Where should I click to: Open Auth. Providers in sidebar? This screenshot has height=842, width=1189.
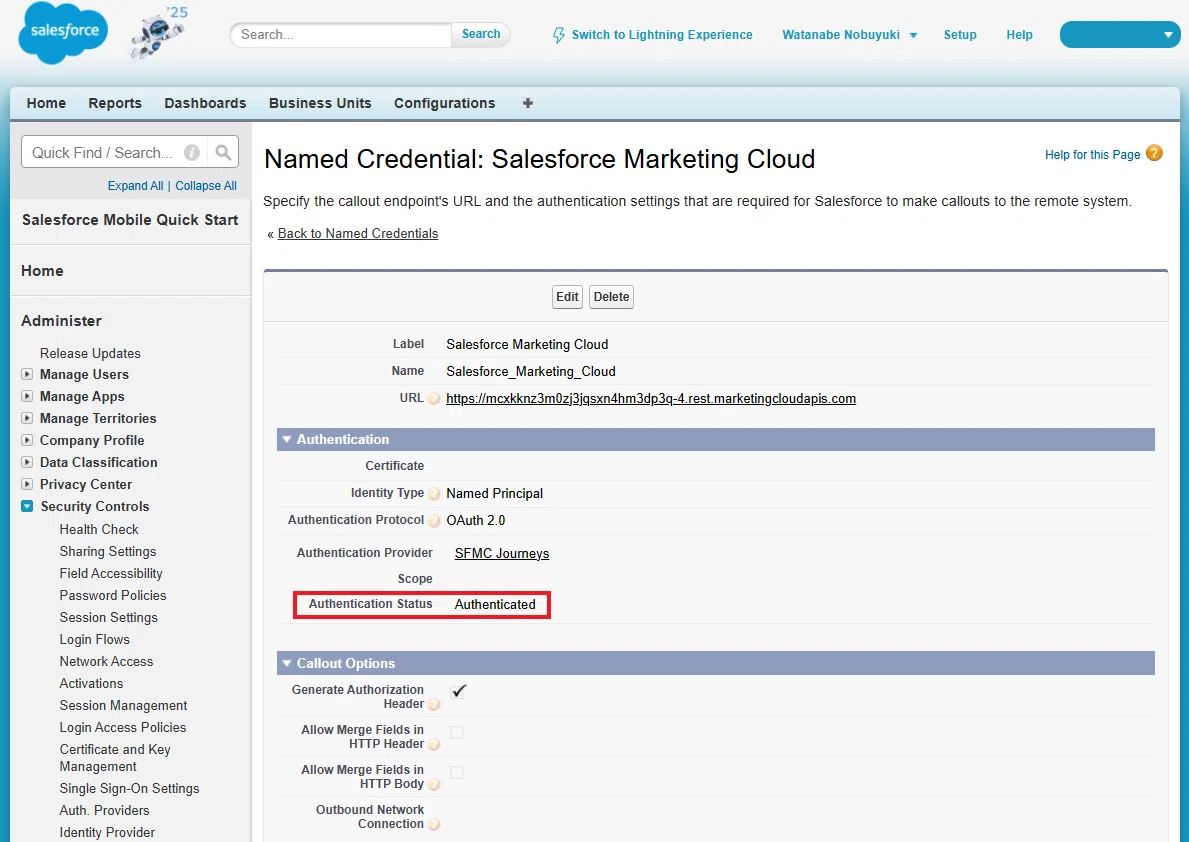[x=105, y=811]
